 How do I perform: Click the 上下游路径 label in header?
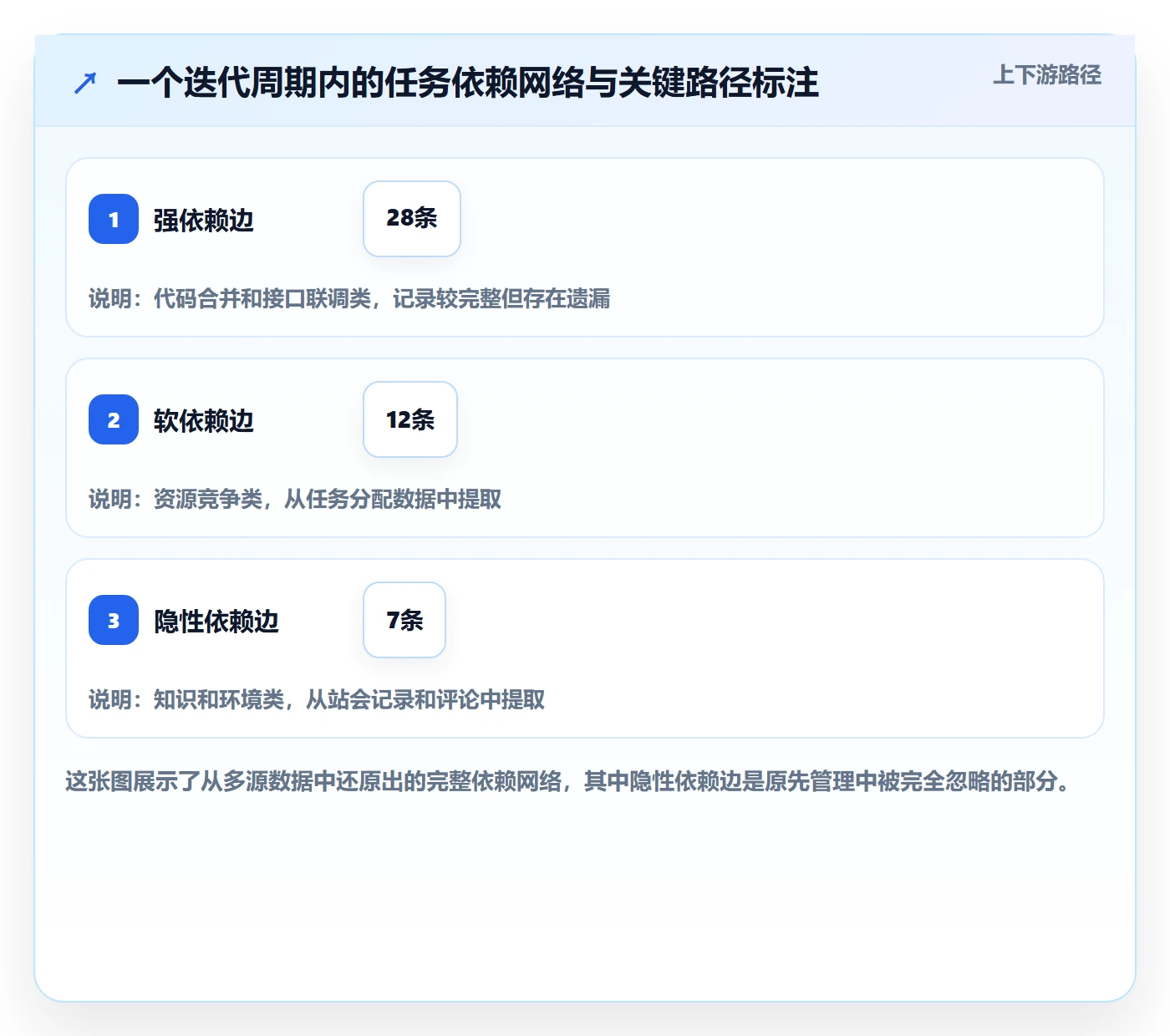(1047, 75)
